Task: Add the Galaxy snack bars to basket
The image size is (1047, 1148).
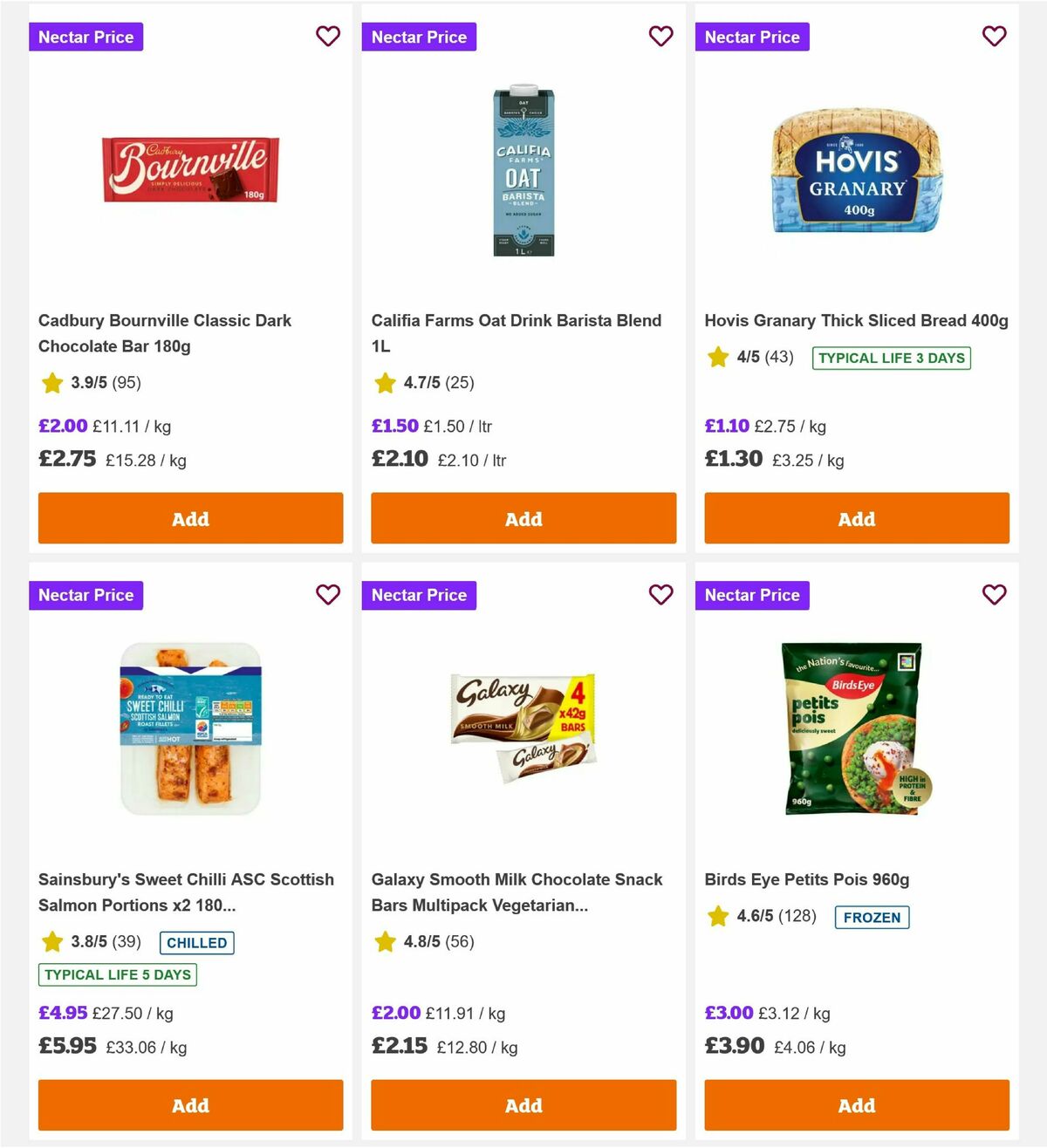Action: point(523,1104)
